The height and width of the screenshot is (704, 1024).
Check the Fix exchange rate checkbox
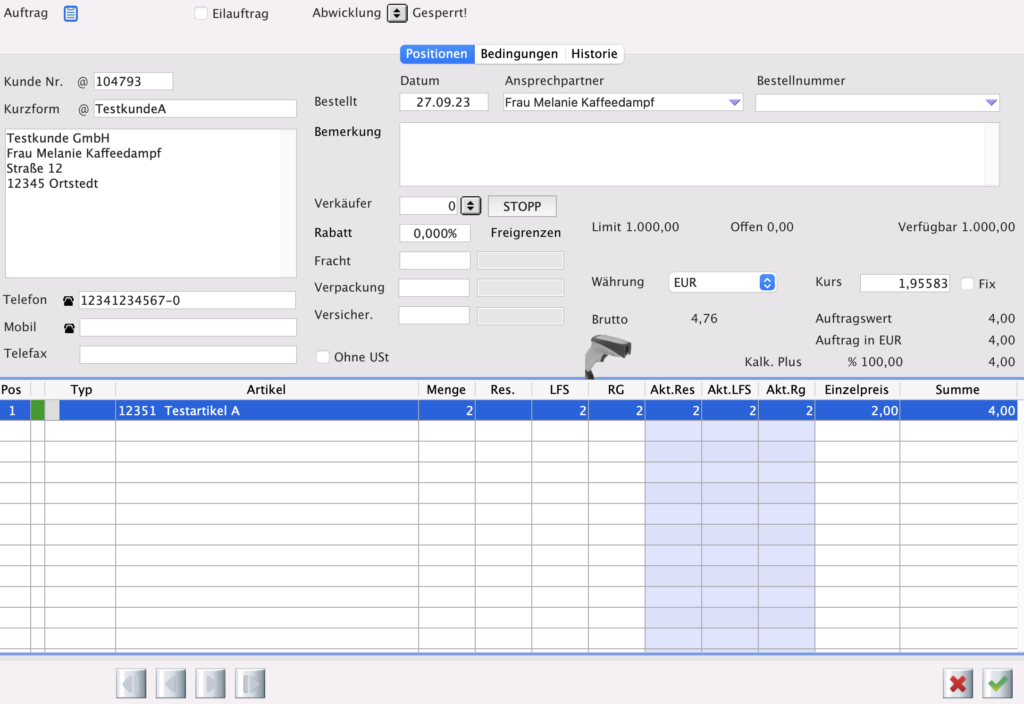tap(967, 284)
